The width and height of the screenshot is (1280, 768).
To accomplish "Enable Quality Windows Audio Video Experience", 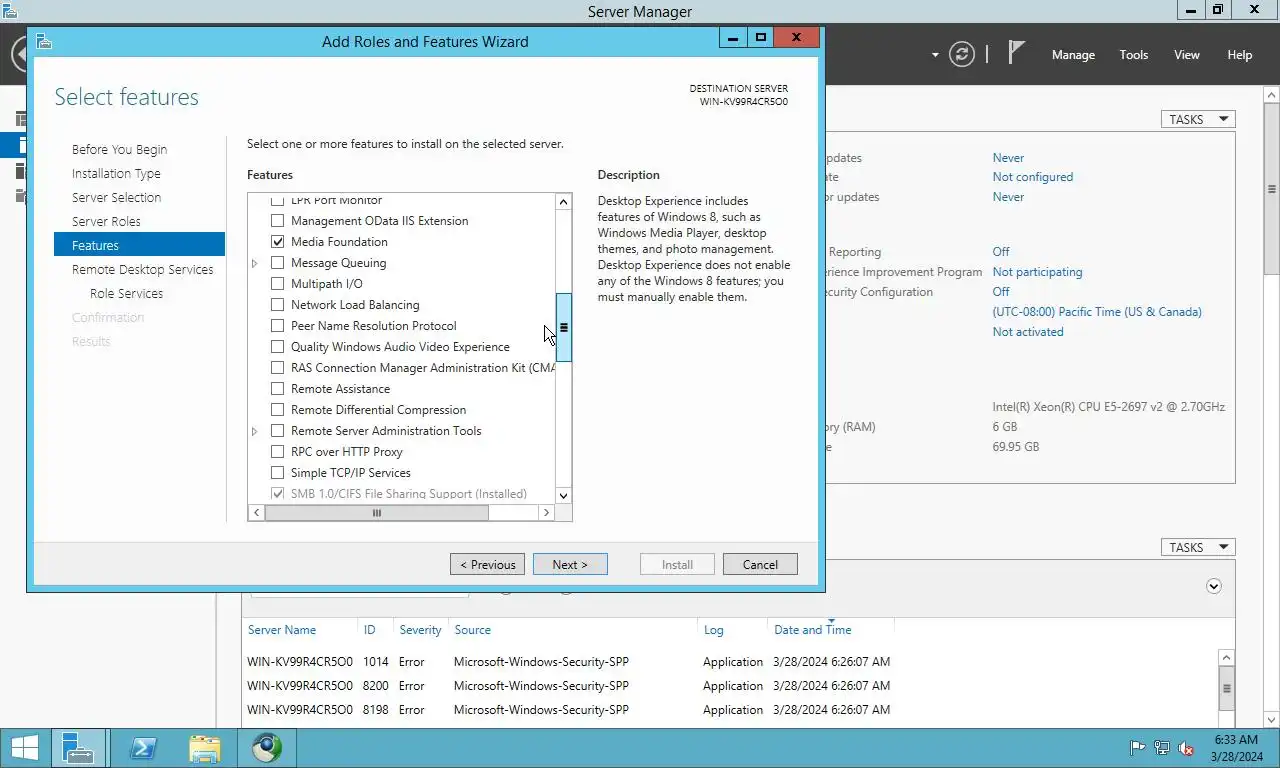I will click(278, 347).
